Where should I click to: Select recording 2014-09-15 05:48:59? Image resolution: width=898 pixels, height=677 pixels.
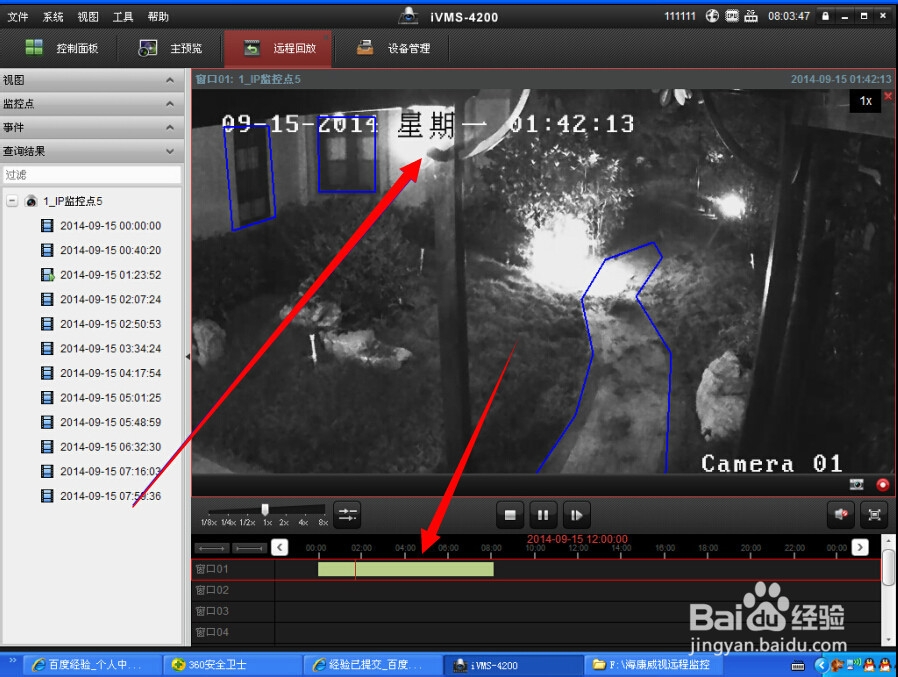point(111,422)
